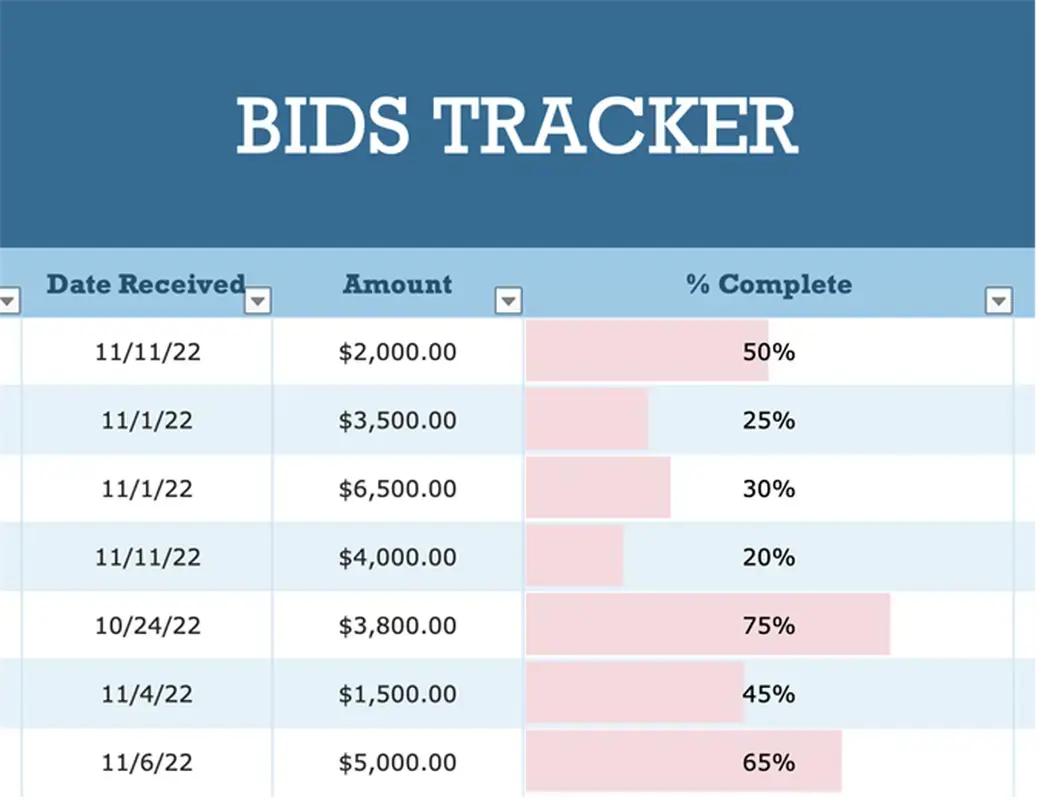
Task: Click the $3,500.00 amount cell
Action: point(397,420)
